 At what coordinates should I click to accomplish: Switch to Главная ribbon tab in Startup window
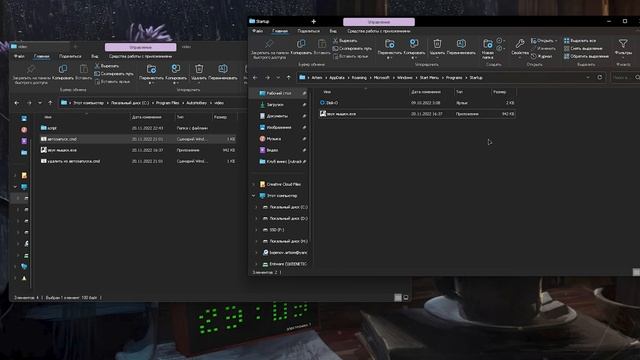[x=280, y=31]
